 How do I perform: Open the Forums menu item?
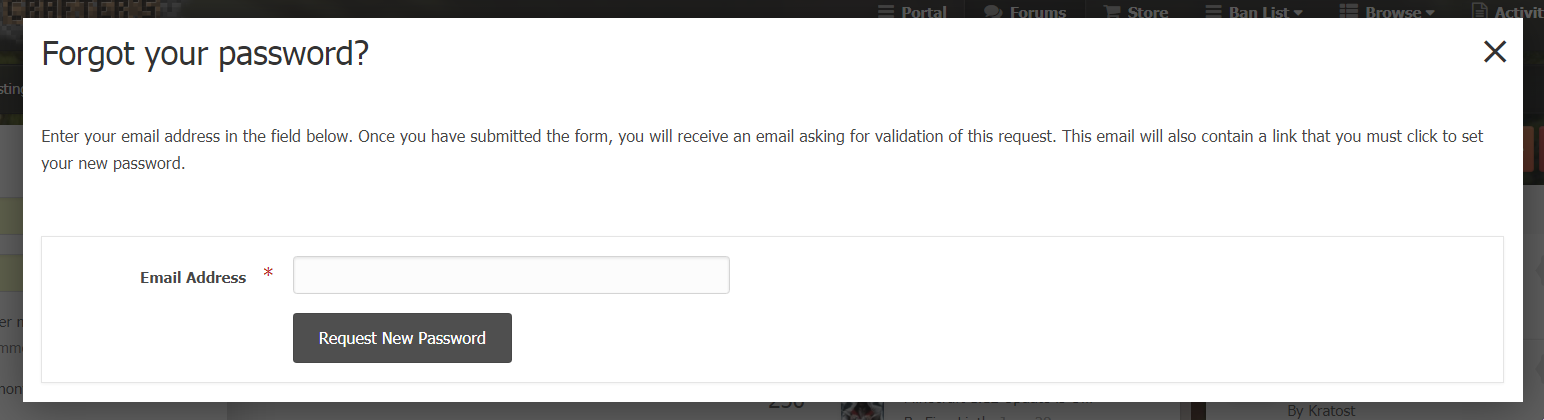pos(1025,12)
